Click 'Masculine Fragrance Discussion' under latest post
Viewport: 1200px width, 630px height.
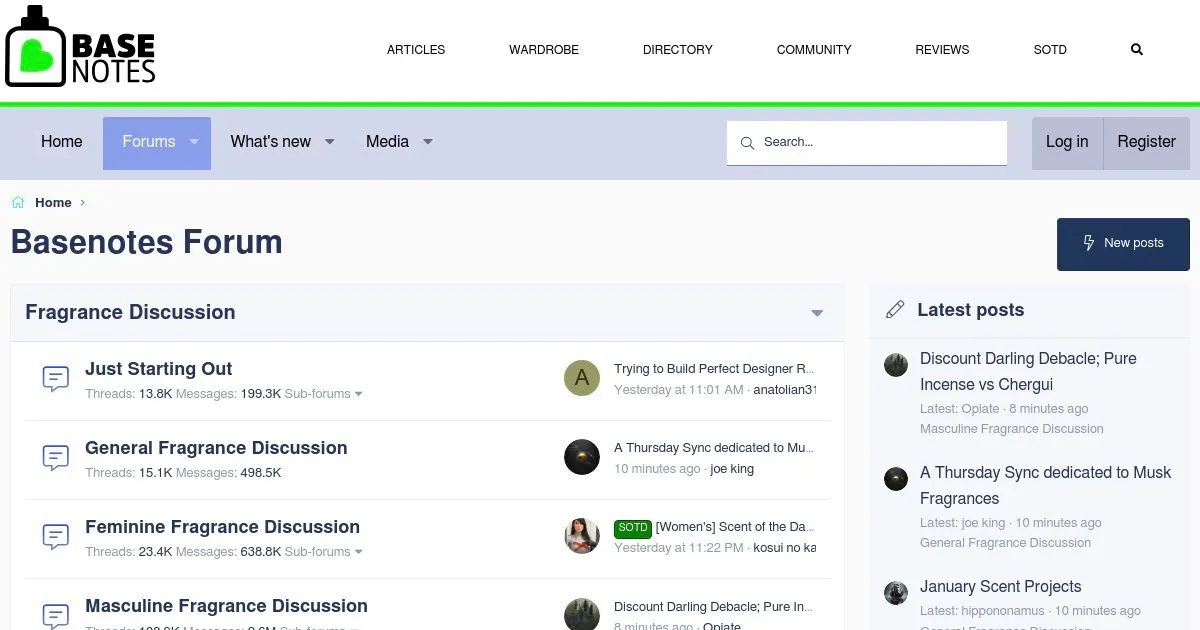click(x=1012, y=429)
